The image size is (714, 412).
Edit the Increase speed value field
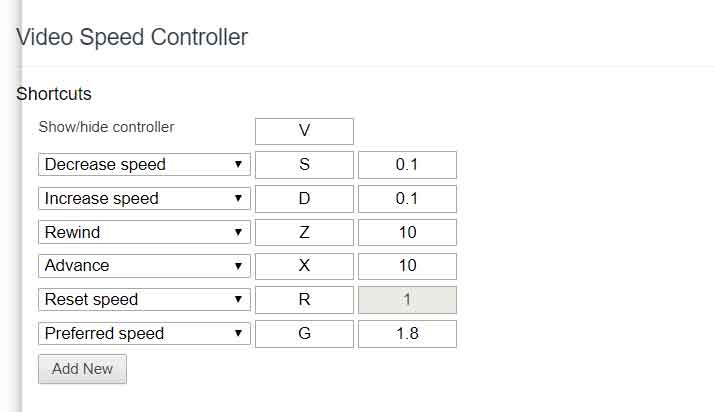tap(407, 199)
